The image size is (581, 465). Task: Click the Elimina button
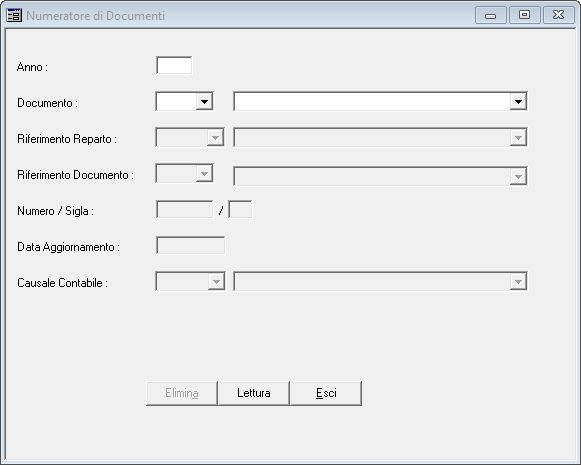click(182, 393)
